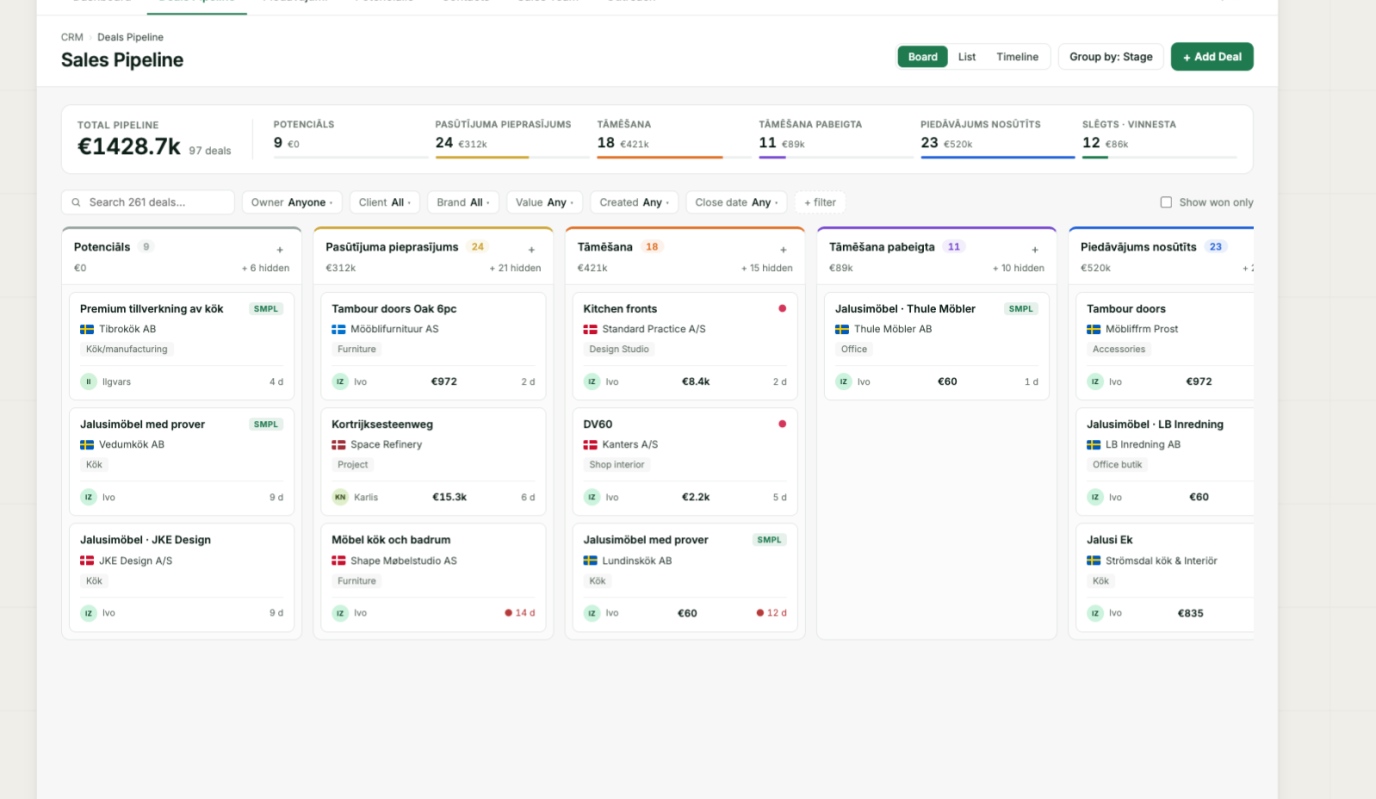Click the SMPL badge on the Lundinskök AB card
Viewport: 1376px width, 799px height.
pos(769,540)
